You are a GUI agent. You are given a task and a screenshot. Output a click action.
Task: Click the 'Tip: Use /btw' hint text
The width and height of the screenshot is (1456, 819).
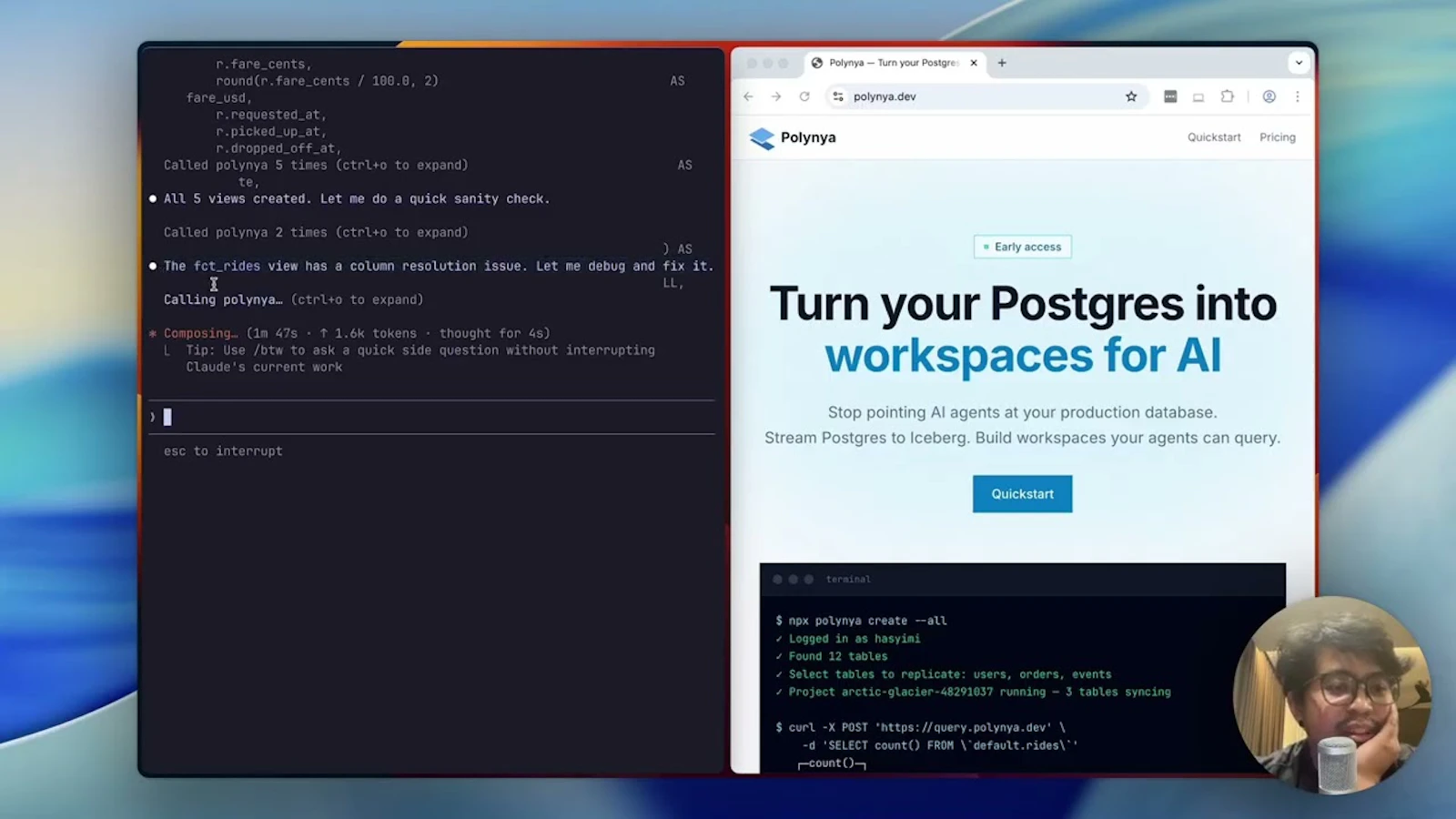click(420, 359)
